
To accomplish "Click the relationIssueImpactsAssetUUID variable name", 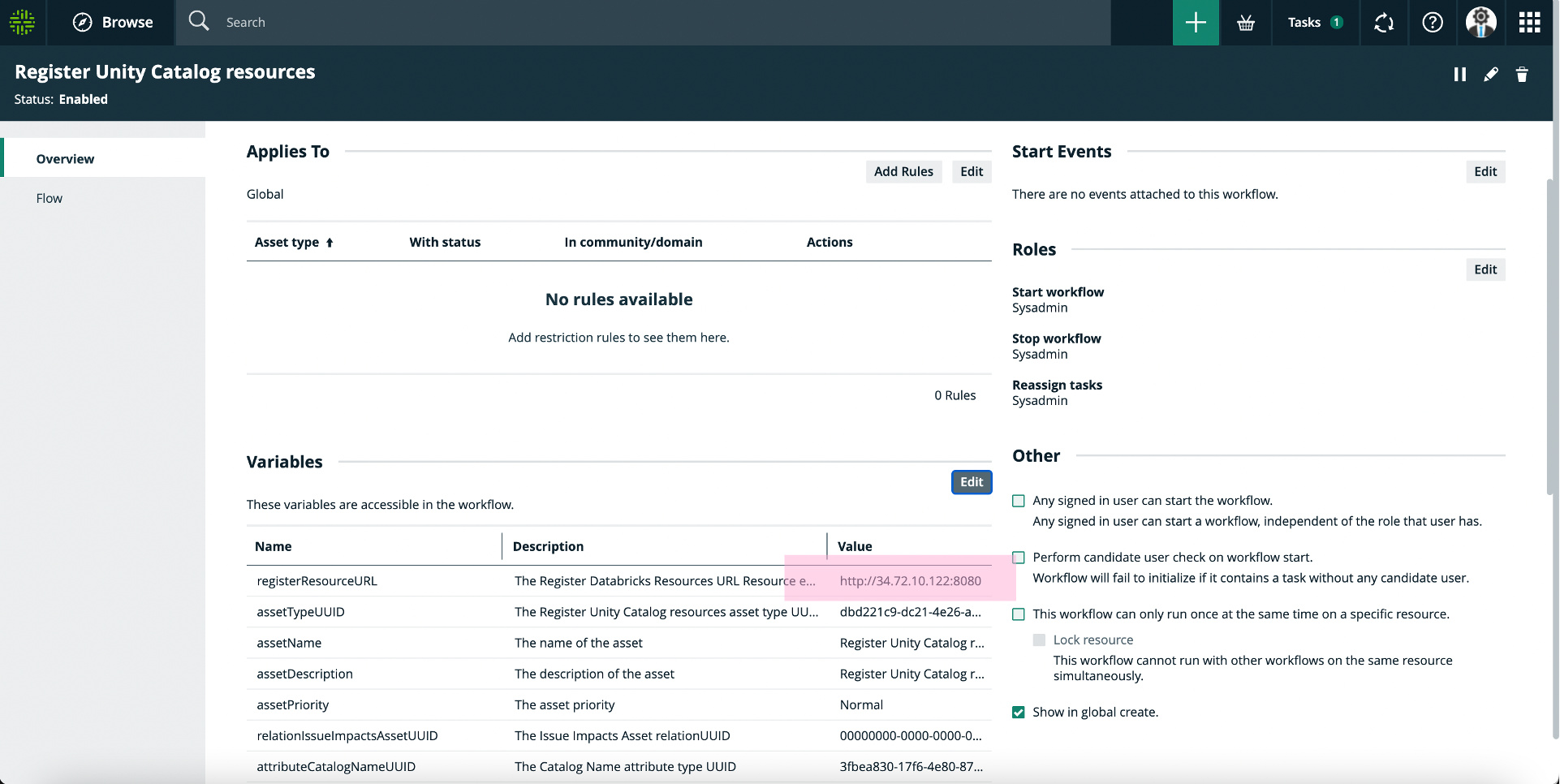I will point(347,735).
